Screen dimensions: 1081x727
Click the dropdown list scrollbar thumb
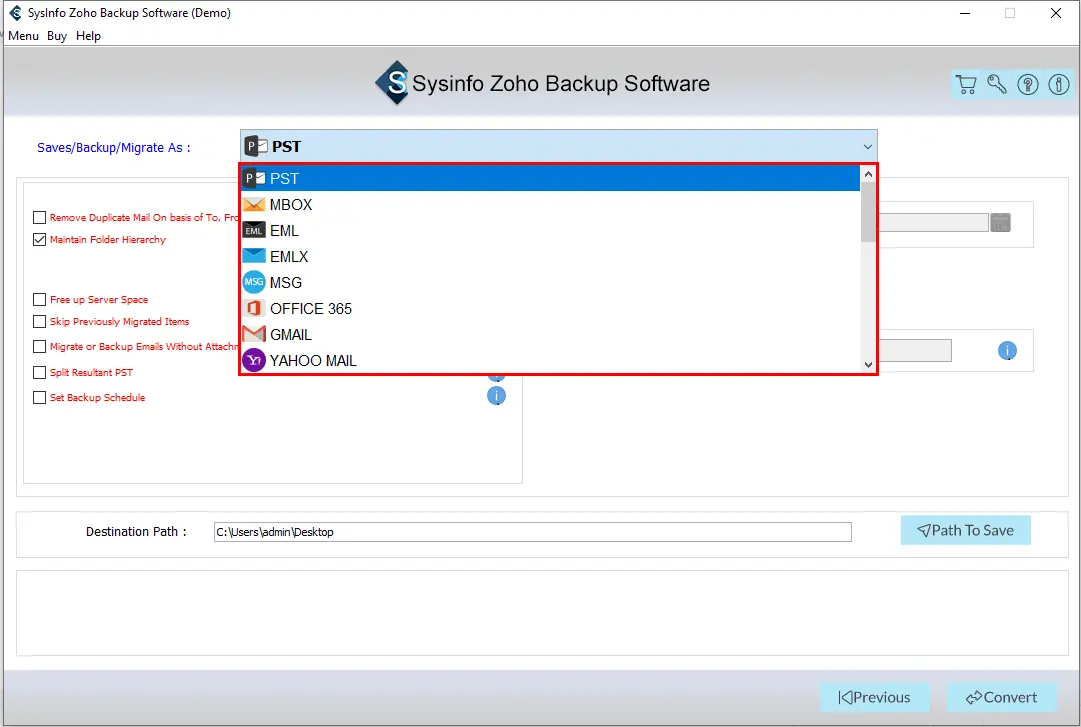point(868,212)
